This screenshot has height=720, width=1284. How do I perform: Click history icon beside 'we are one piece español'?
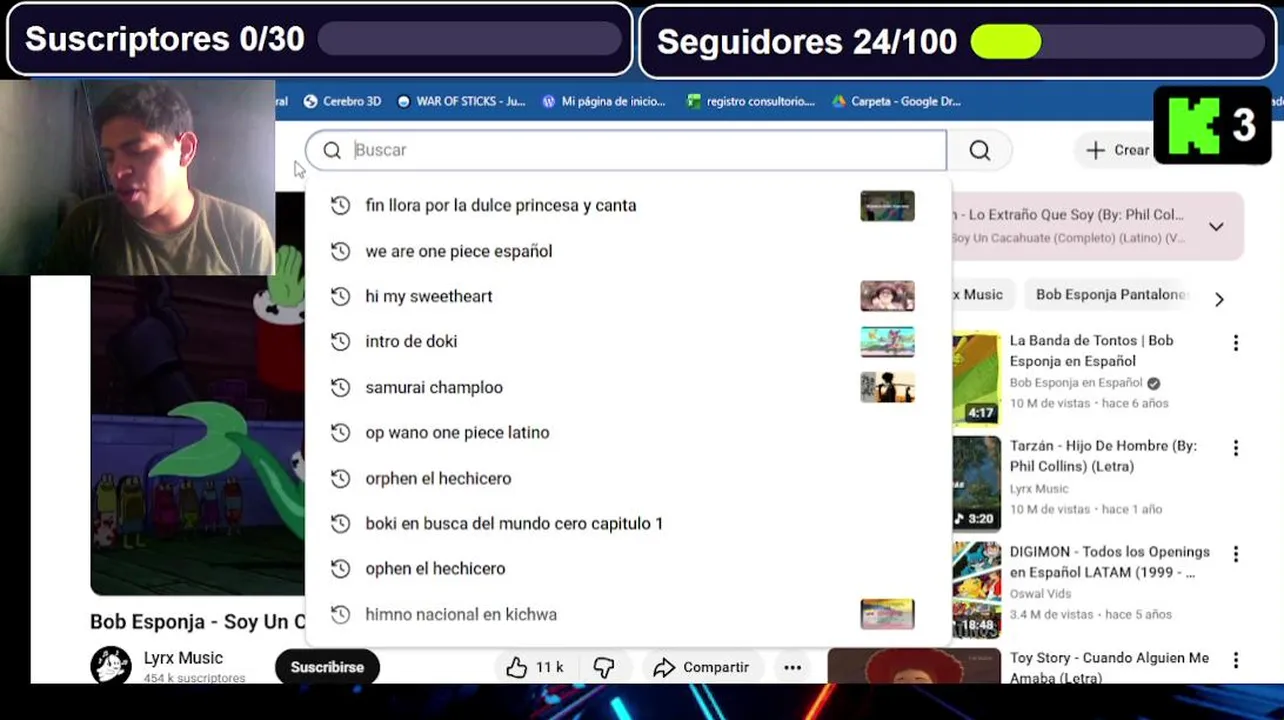pos(340,251)
